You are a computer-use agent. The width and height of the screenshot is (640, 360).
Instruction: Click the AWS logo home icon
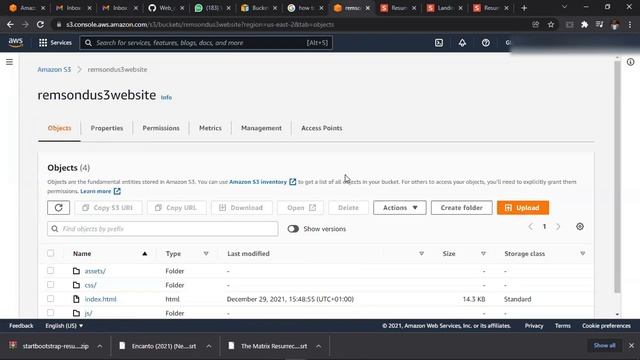click(16, 42)
